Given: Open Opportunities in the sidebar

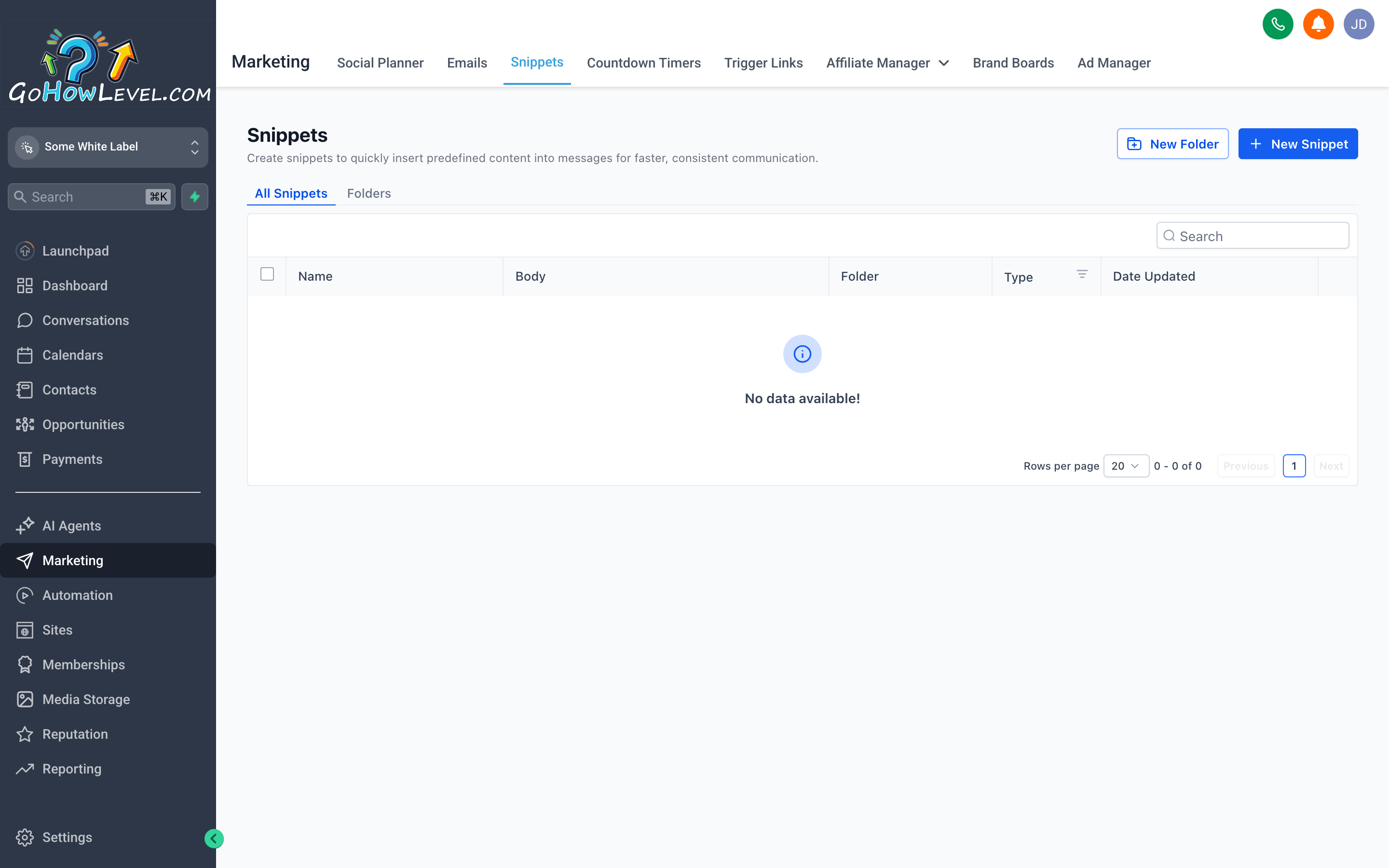Looking at the screenshot, I should point(108,424).
